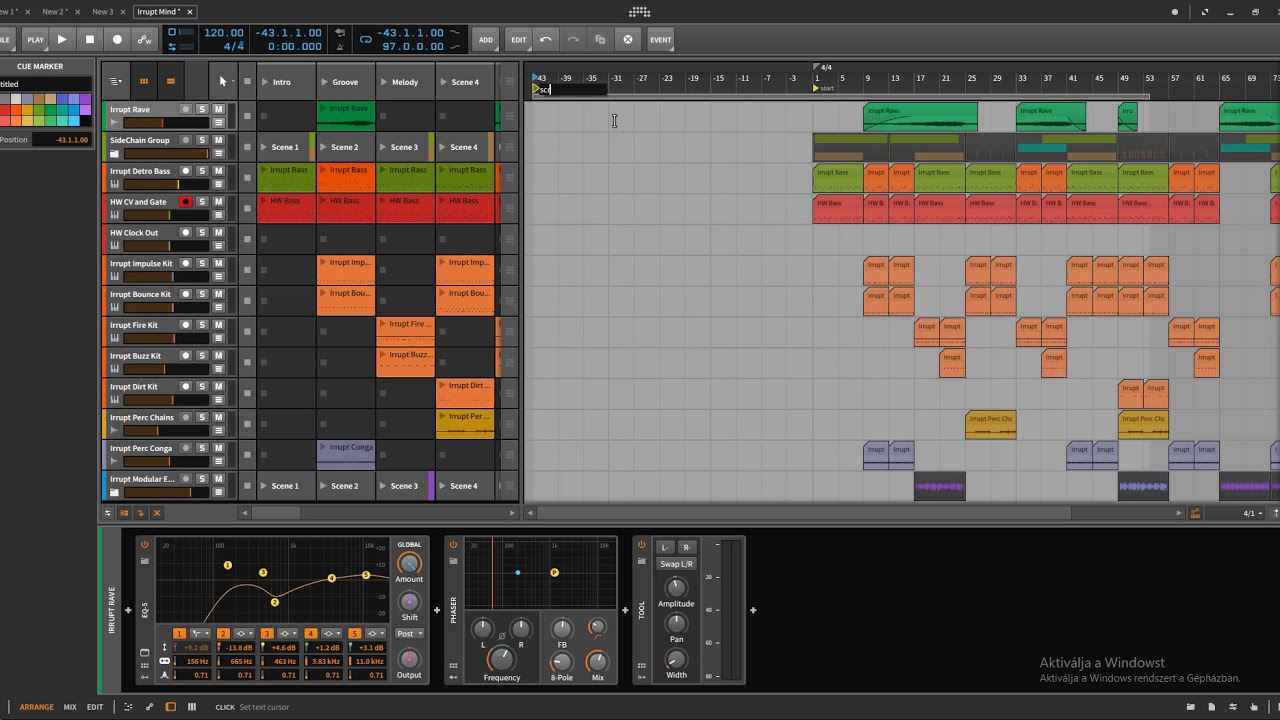Solo the Irrupt Detro Bass track
1280x720 pixels.
click(x=202, y=171)
